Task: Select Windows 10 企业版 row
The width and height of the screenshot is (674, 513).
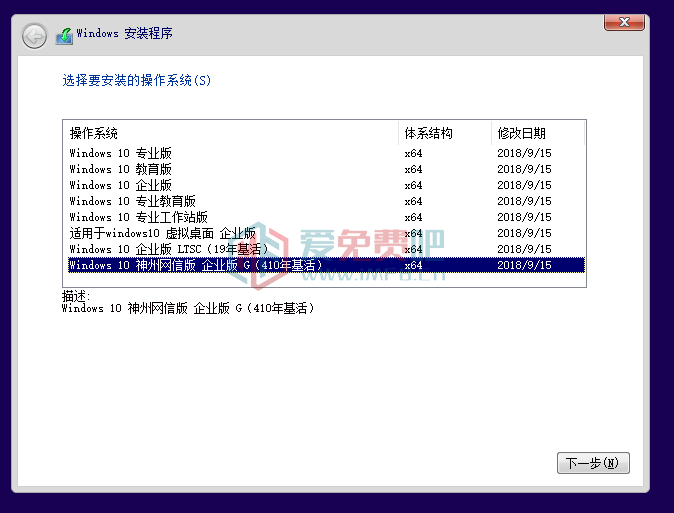Action: click(x=326, y=185)
